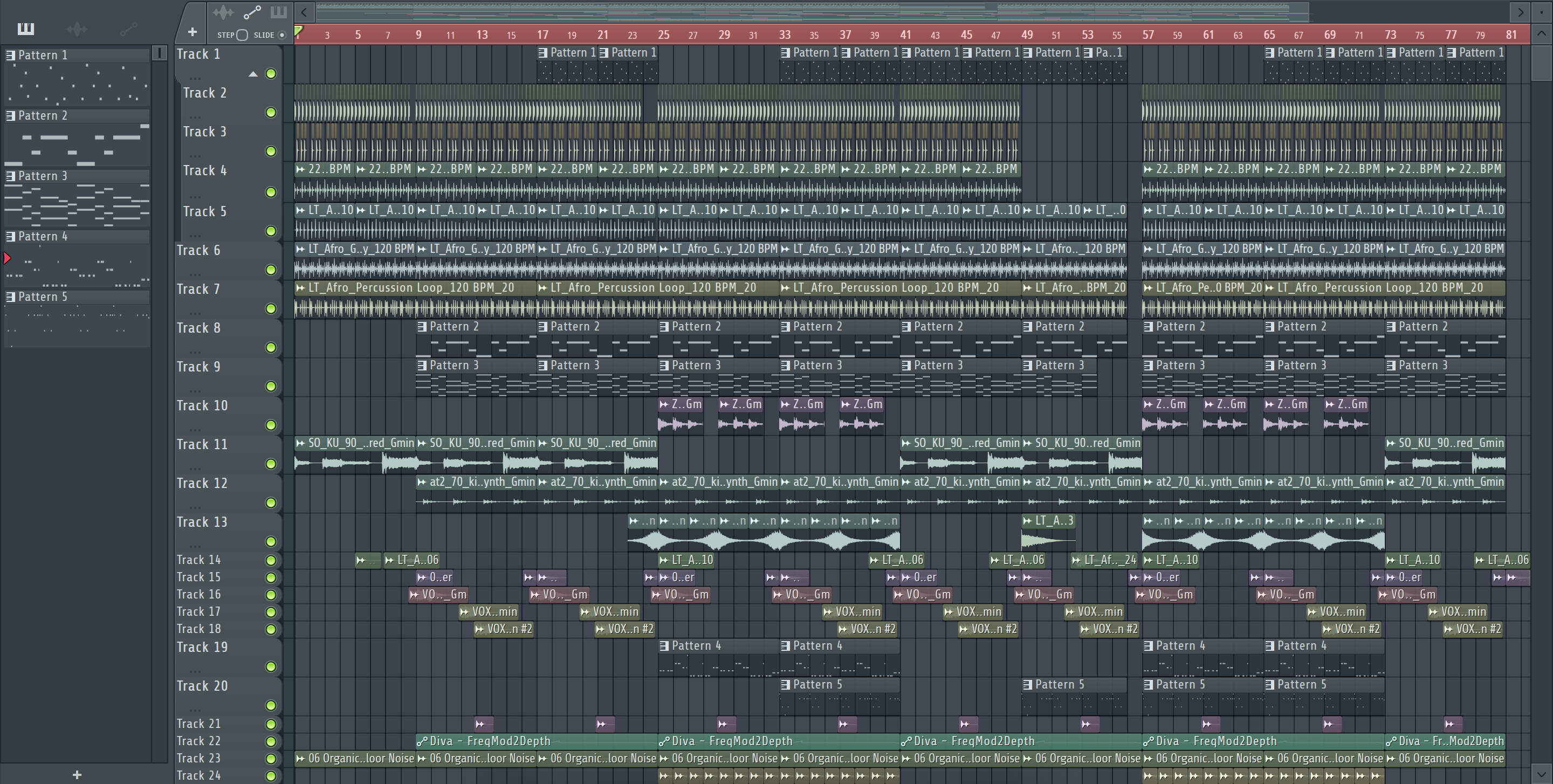This screenshot has height=784, width=1553.
Task: Click the vertical scrollbar thumb on right edge
Action: (1542, 62)
